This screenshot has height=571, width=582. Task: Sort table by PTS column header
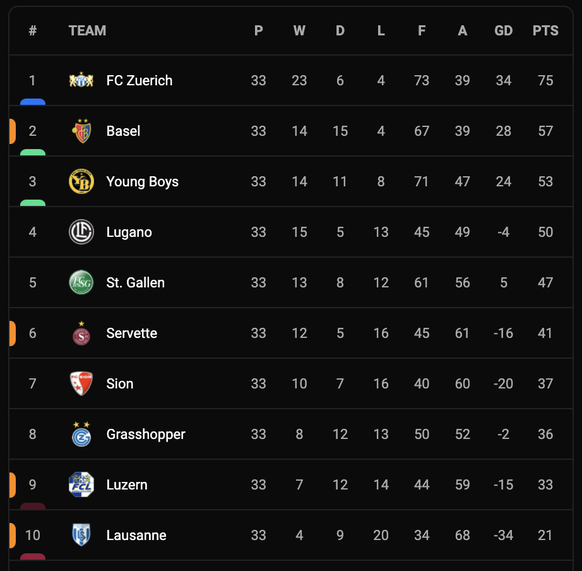[x=545, y=30]
